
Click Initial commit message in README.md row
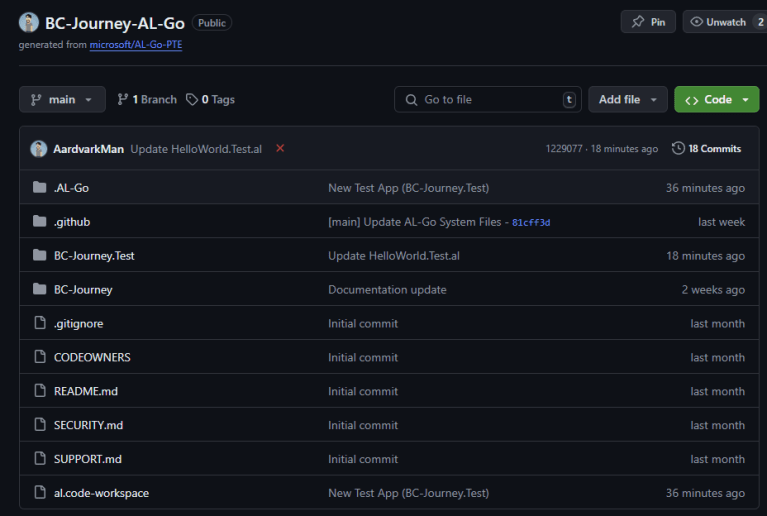[363, 391]
